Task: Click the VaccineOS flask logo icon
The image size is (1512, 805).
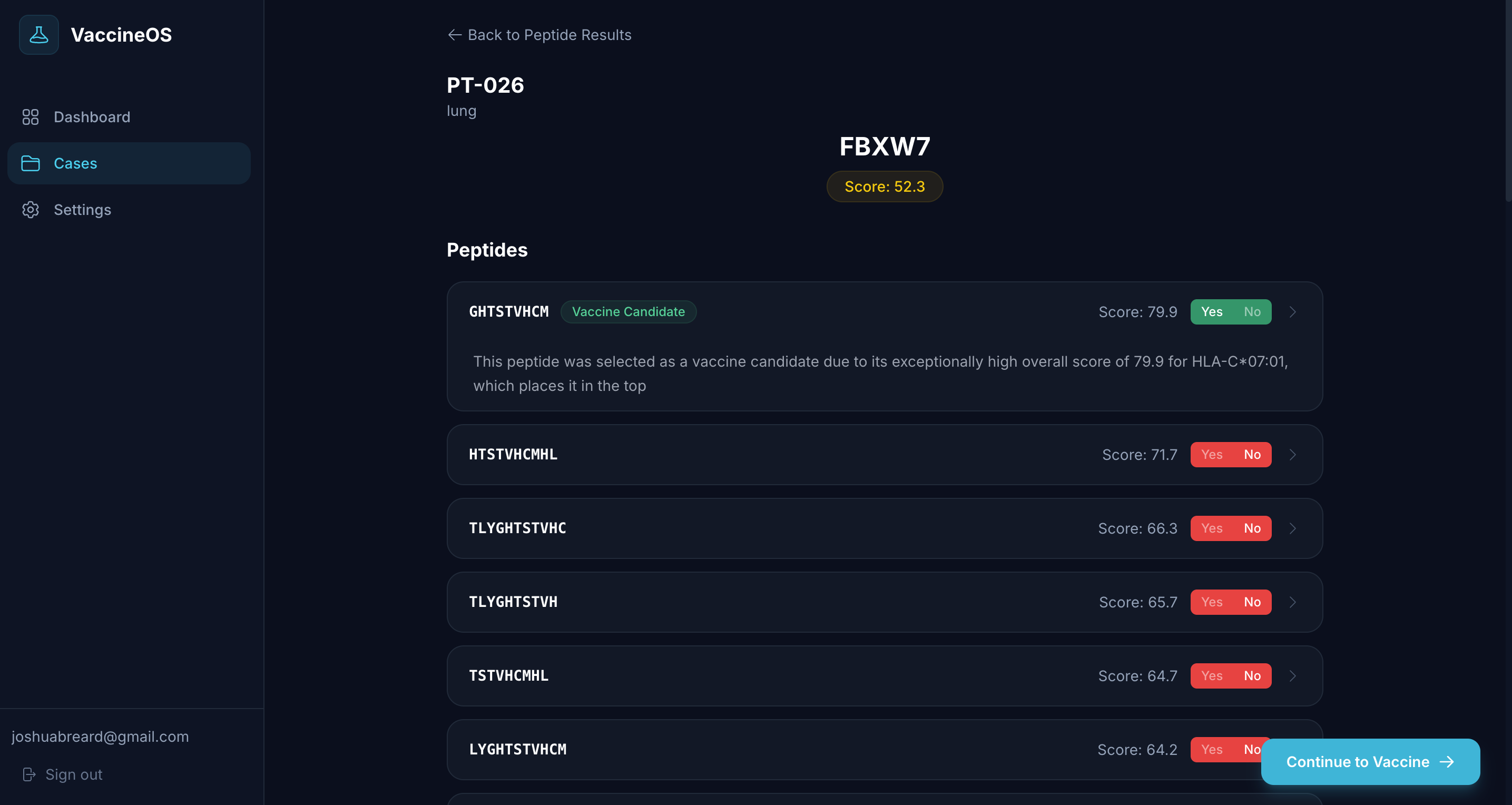Action: pos(39,35)
